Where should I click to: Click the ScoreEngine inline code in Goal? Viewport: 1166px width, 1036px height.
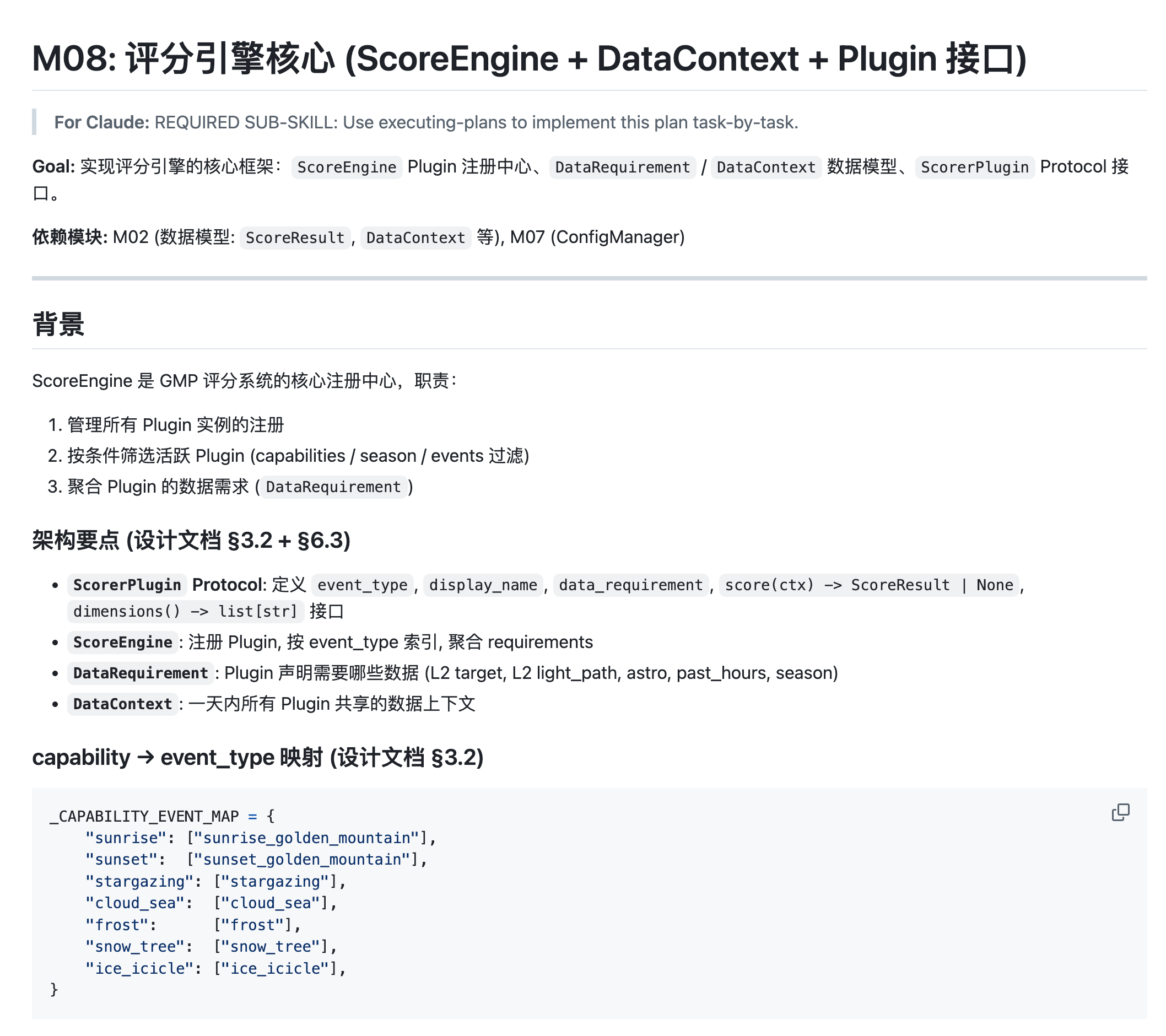[346, 167]
